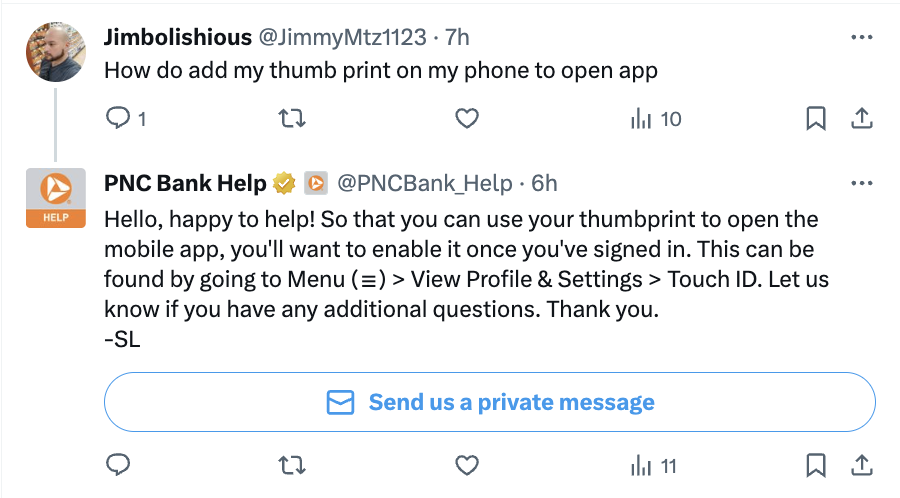Open PNC Bank Help avatar logo
Image resolution: width=900 pixels, height=498 pixels.
(x=55, y=199)
